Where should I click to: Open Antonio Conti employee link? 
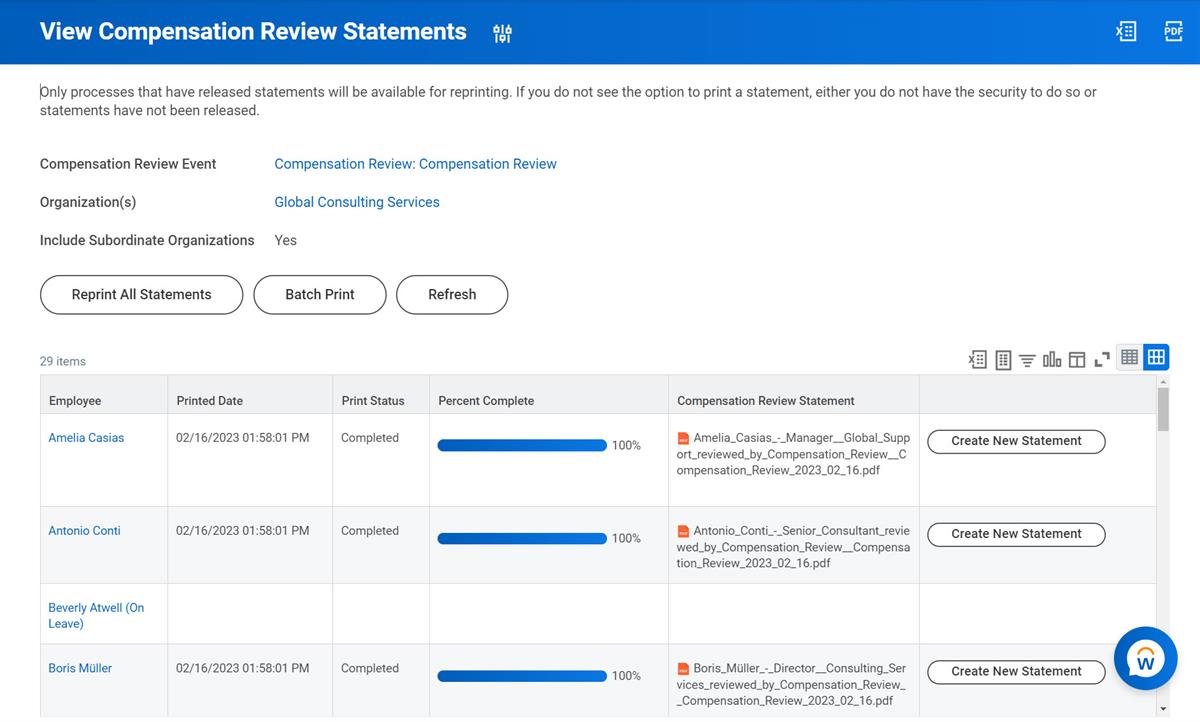[x=84, y=531]
